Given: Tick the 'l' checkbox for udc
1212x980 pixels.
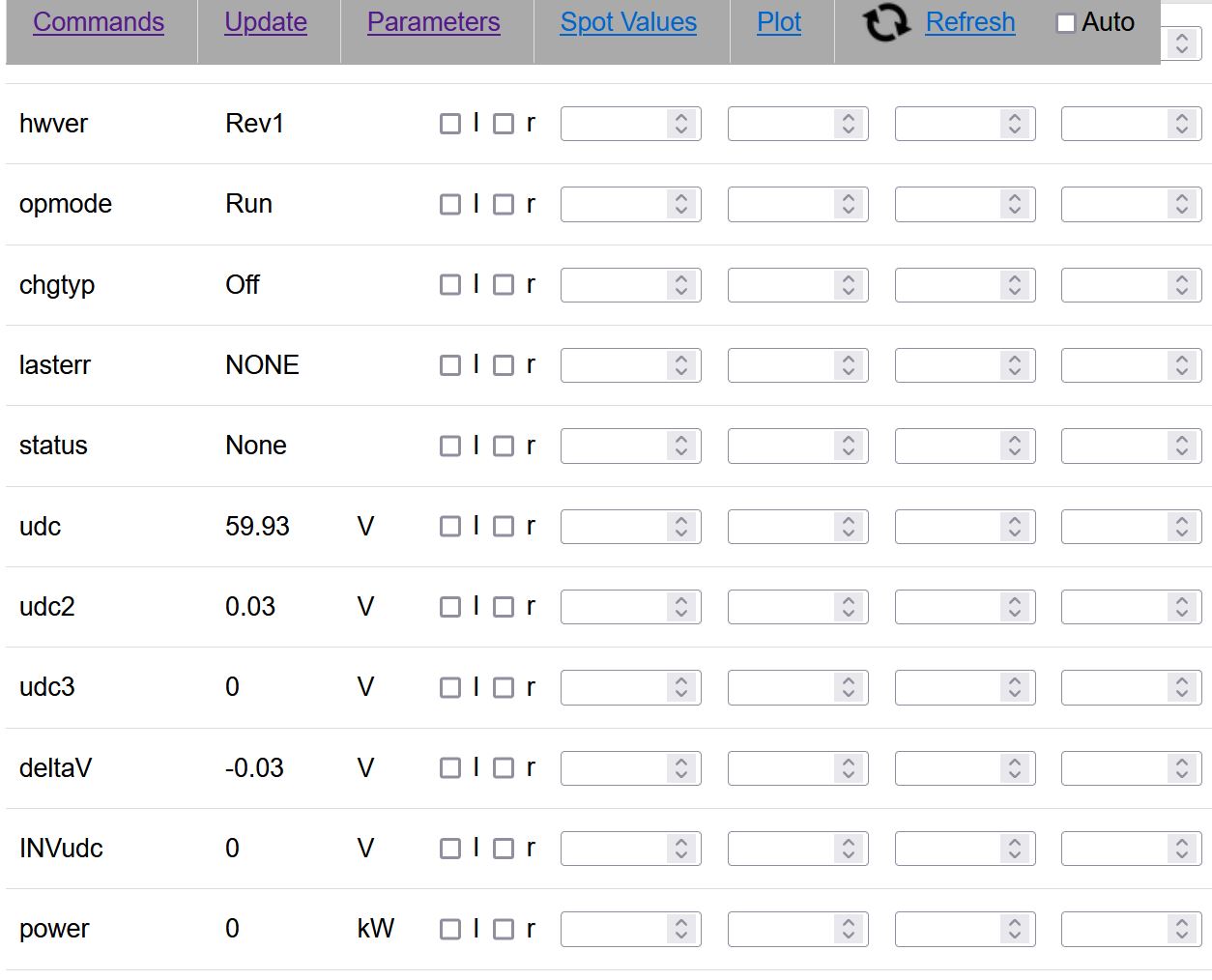Looking at the screenshot, I should coord(450,527).
